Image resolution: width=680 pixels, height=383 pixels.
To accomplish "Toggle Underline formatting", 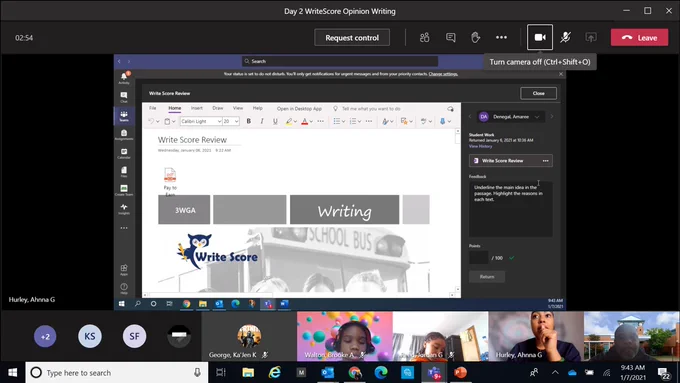I will coord(275,121).
